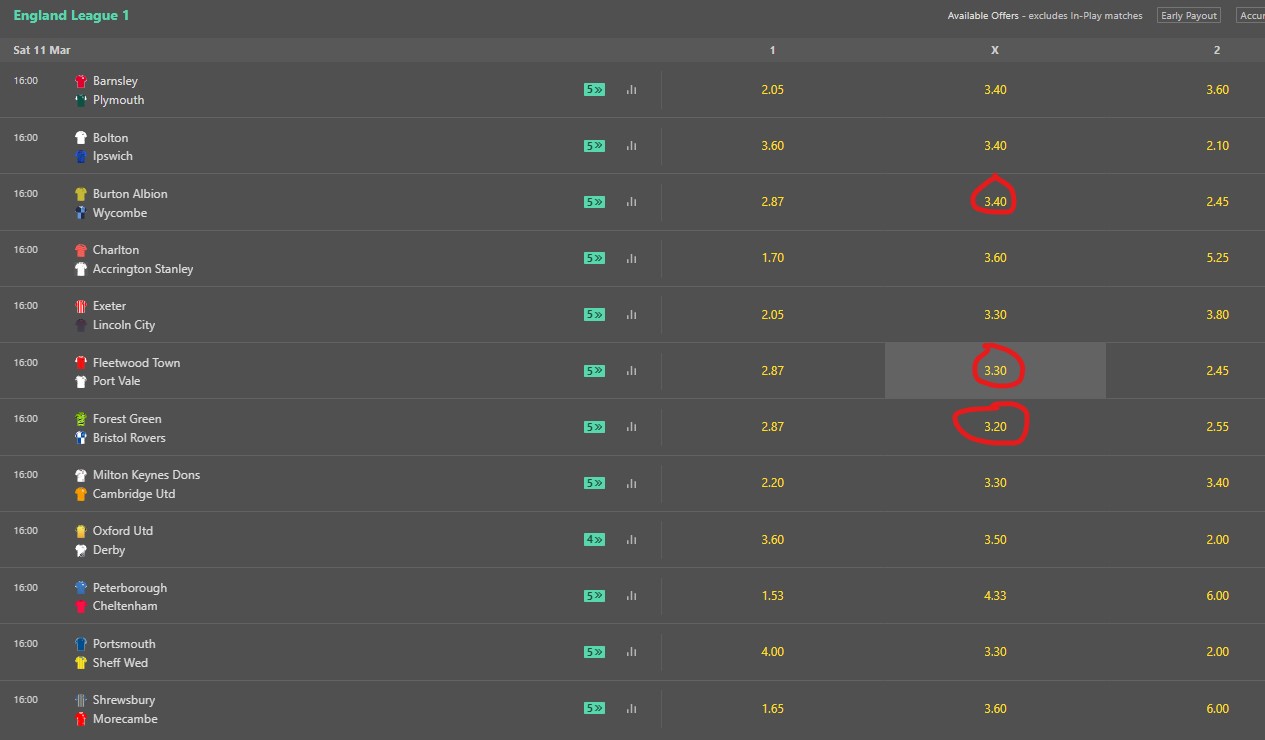
Task: Click the 5 markets badge for Charlton match
Action: [594, 258]
